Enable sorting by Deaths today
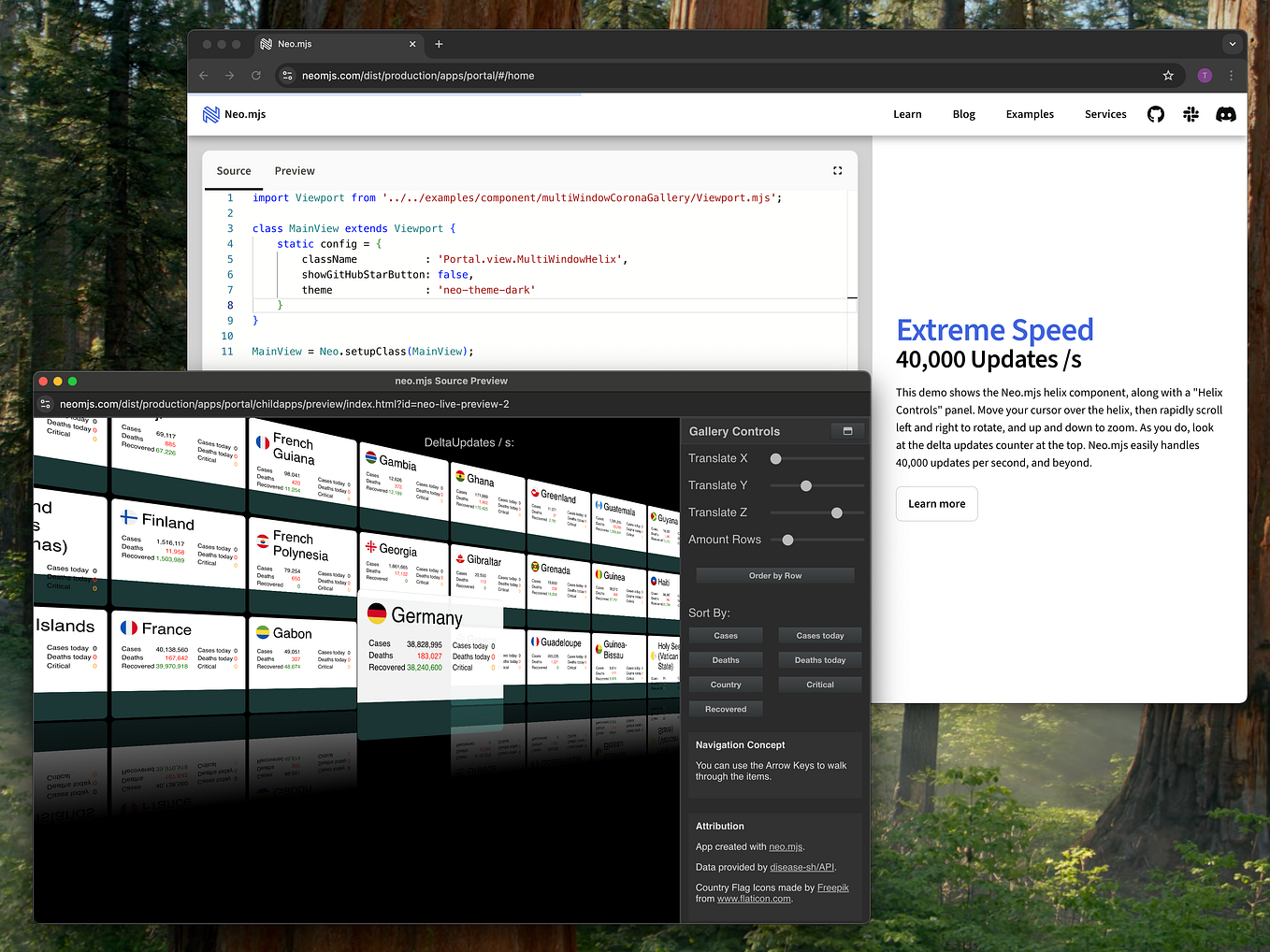This screenshot has height=952, width=1270. 819,659
